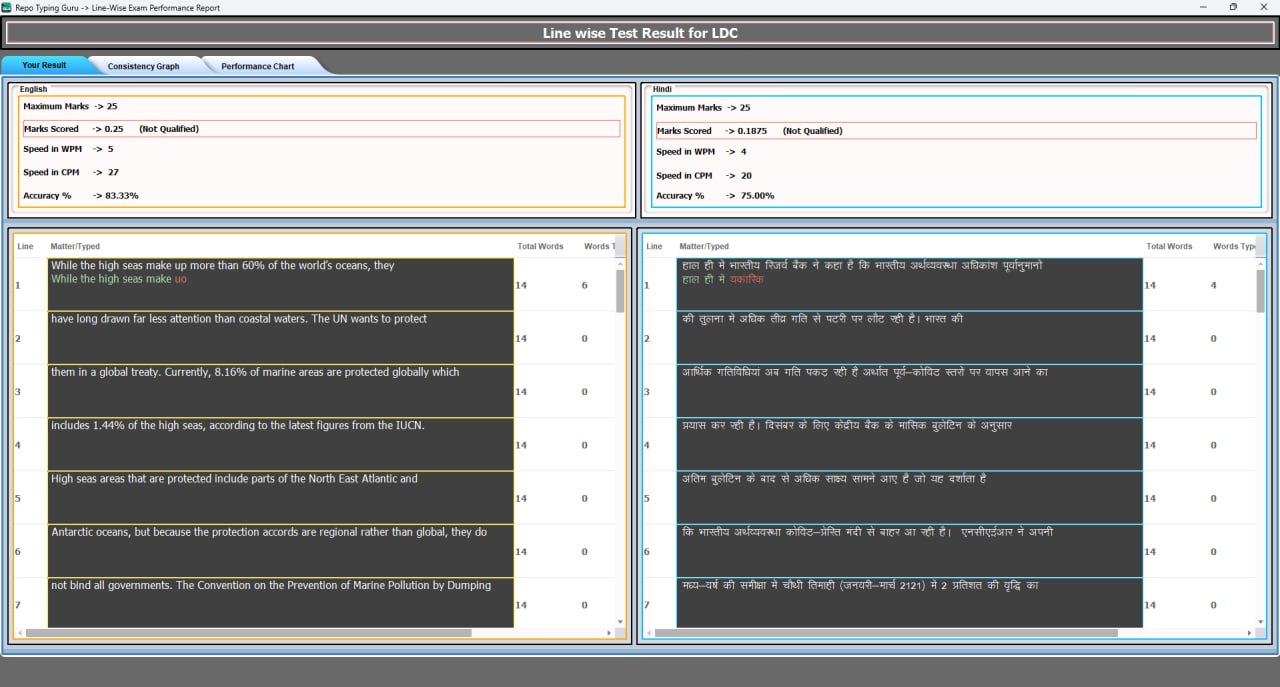Click Hindi line 5 passage starting 'अंतिम बुलेटिन'
Image resolution: width=1280 pixels, height=687 pixels.
(x=910, y=498)
